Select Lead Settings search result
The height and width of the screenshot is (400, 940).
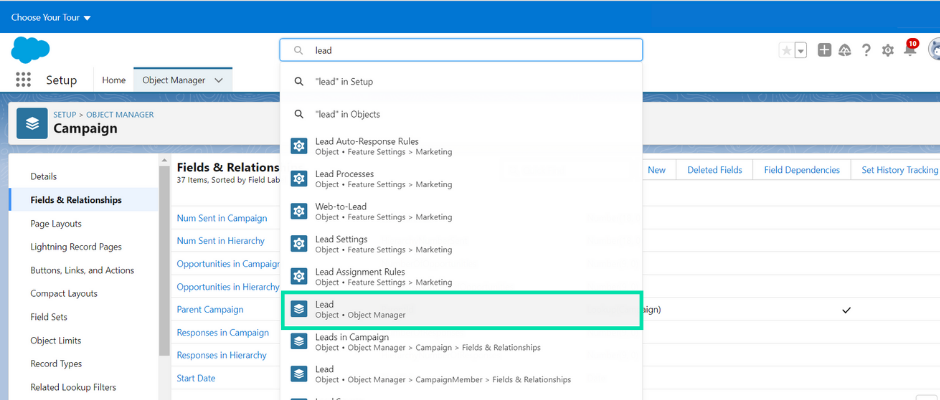click(x=461, y=243)
